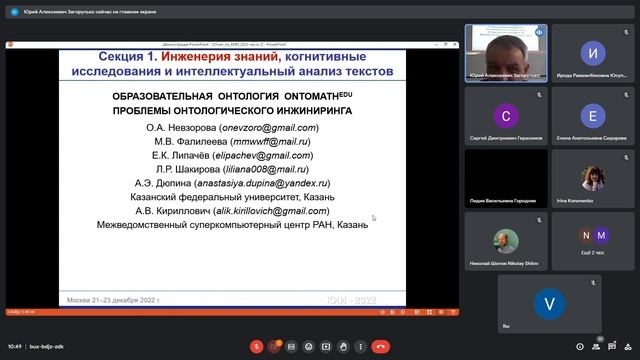Click anastasiya.dupina@yandex.ru on slide
Image resolution: width=640 pixels, height=360 pixels.
click(x=262, y=183)
